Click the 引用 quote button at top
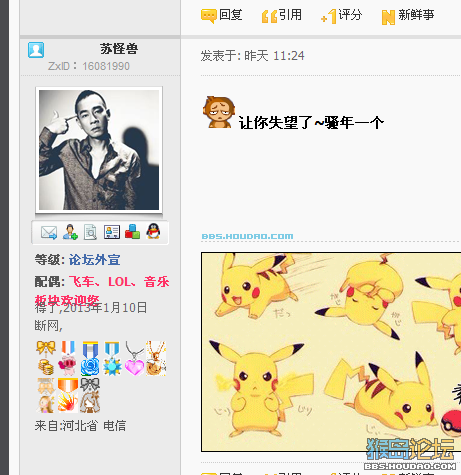Screen dimensions: 461x475 pos(282,15)
